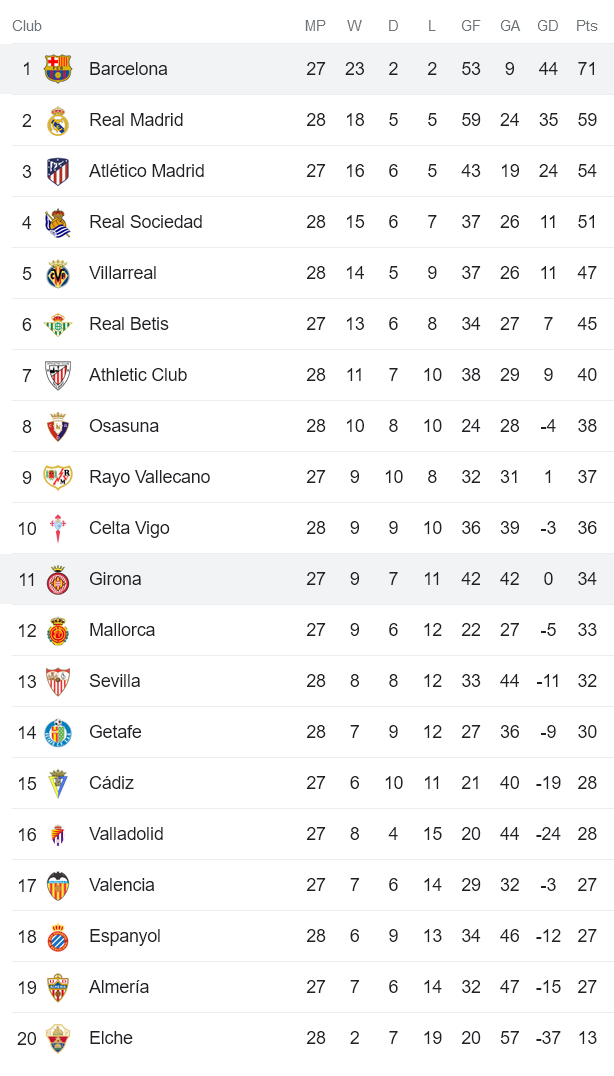Open the Rayo Vallecano team link

[149, 477]
